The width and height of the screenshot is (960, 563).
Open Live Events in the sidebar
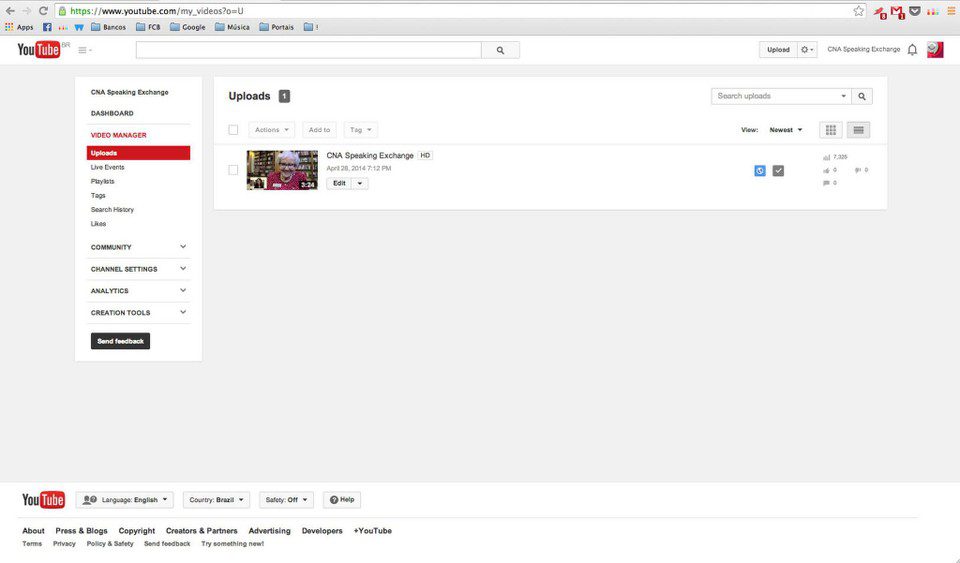click(107, 167)
